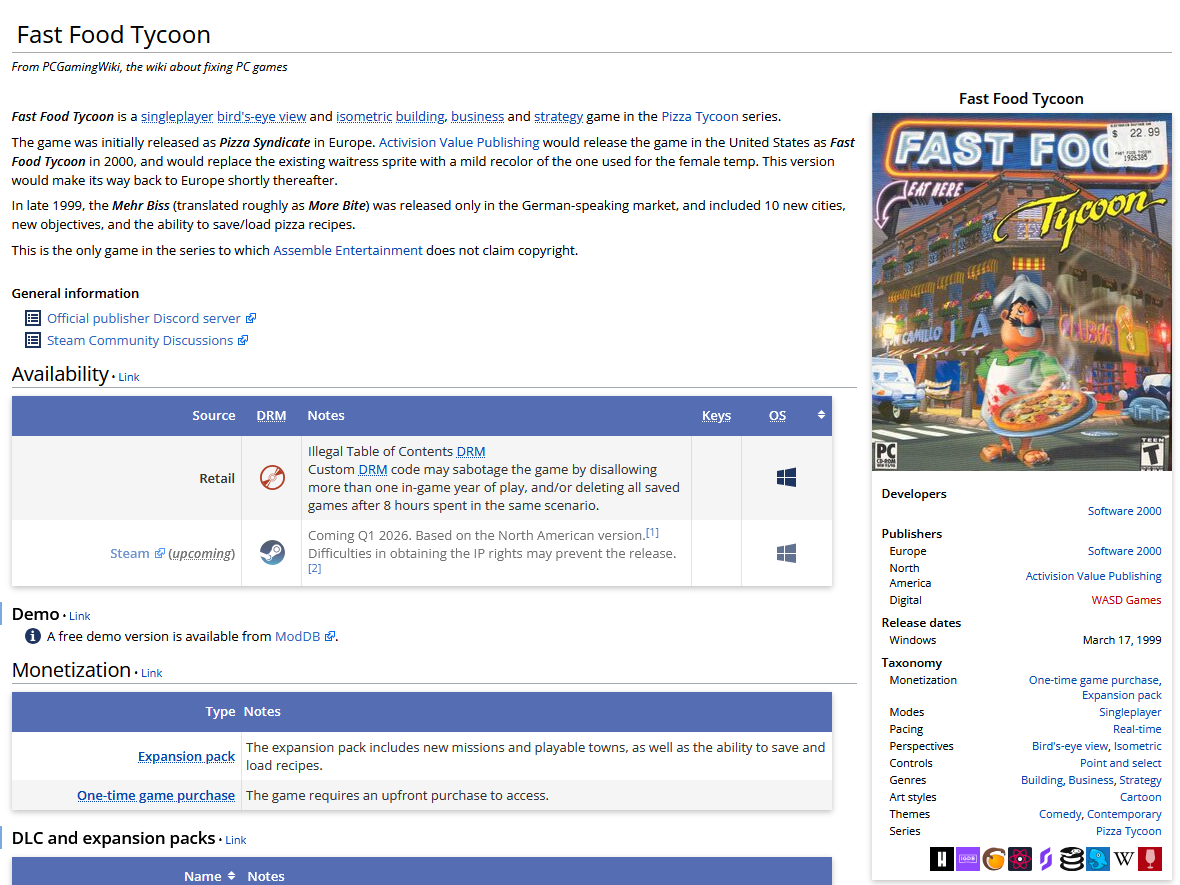Open Official publisher Discord server link
This screenshot has width=1180, height=885.
click(144, 318)
